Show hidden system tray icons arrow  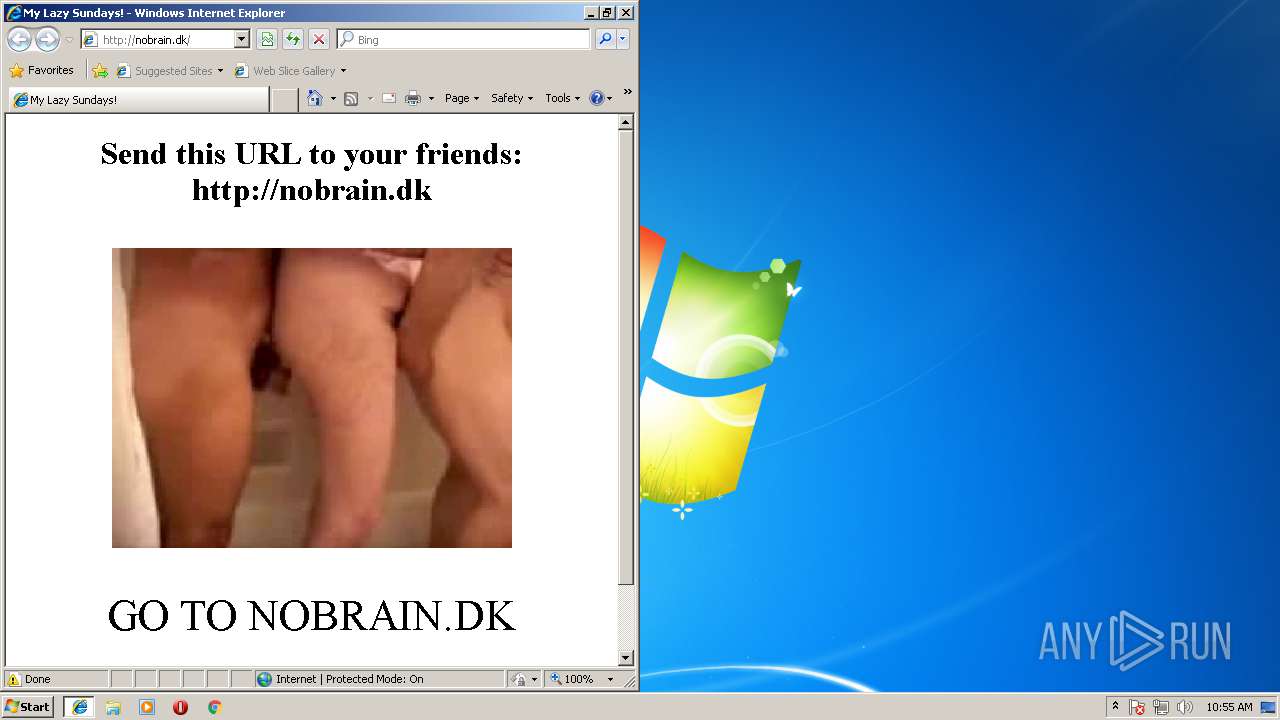pos(1115,706)
